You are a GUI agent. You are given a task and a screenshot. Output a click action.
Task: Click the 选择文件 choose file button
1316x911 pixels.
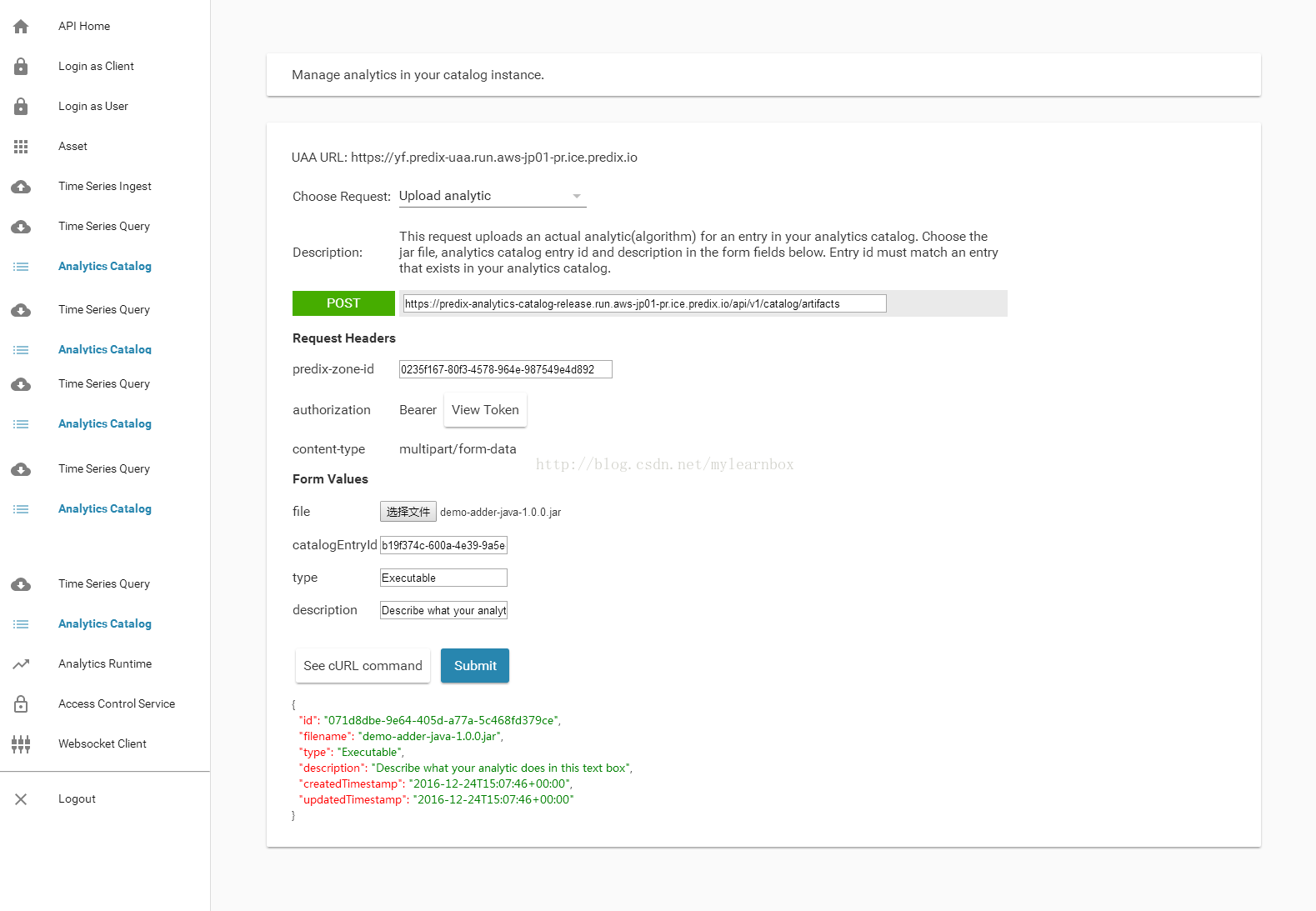point(408,512)
